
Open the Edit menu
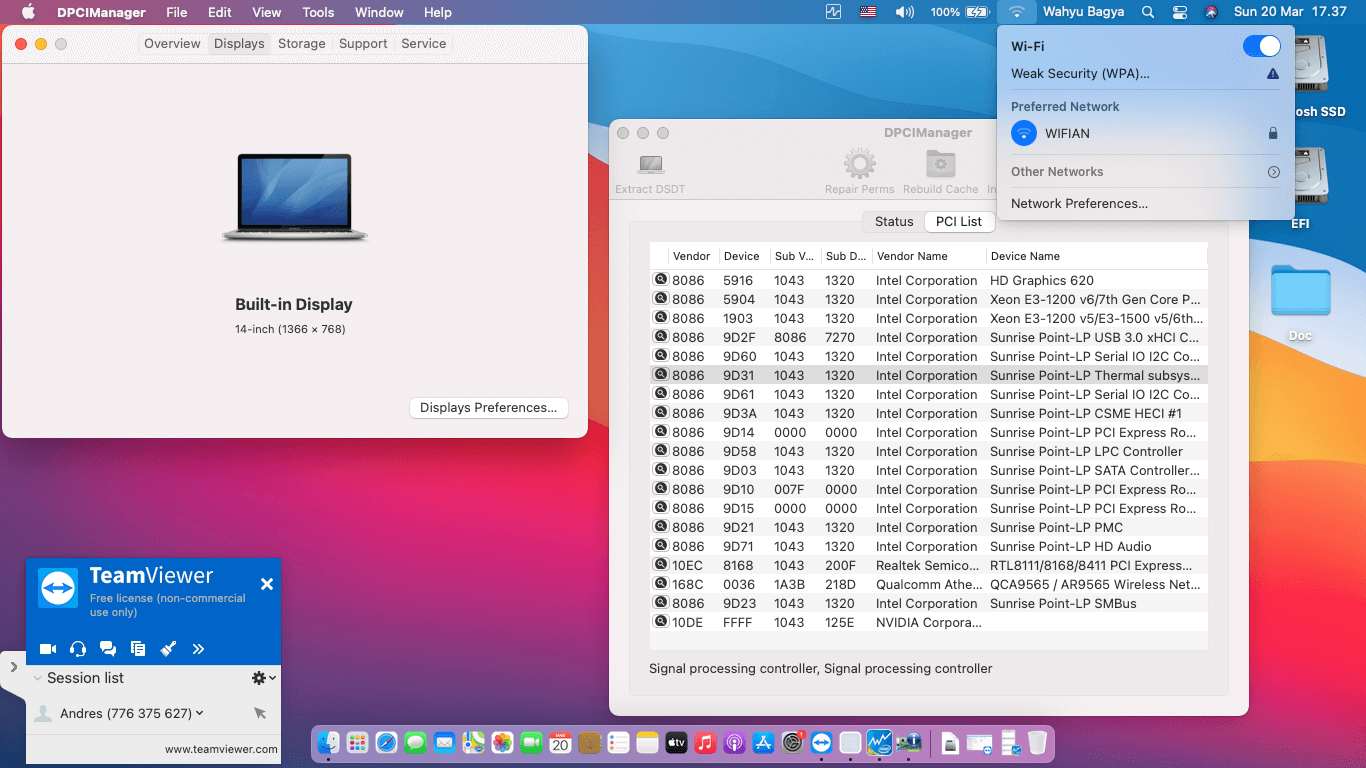pos(220,12)
